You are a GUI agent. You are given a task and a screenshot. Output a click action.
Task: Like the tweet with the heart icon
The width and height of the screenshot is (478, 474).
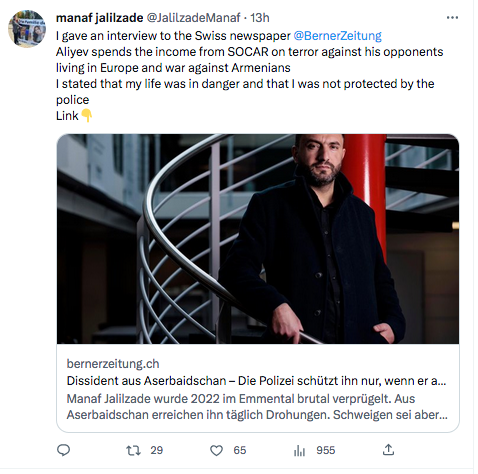(216, 451)
